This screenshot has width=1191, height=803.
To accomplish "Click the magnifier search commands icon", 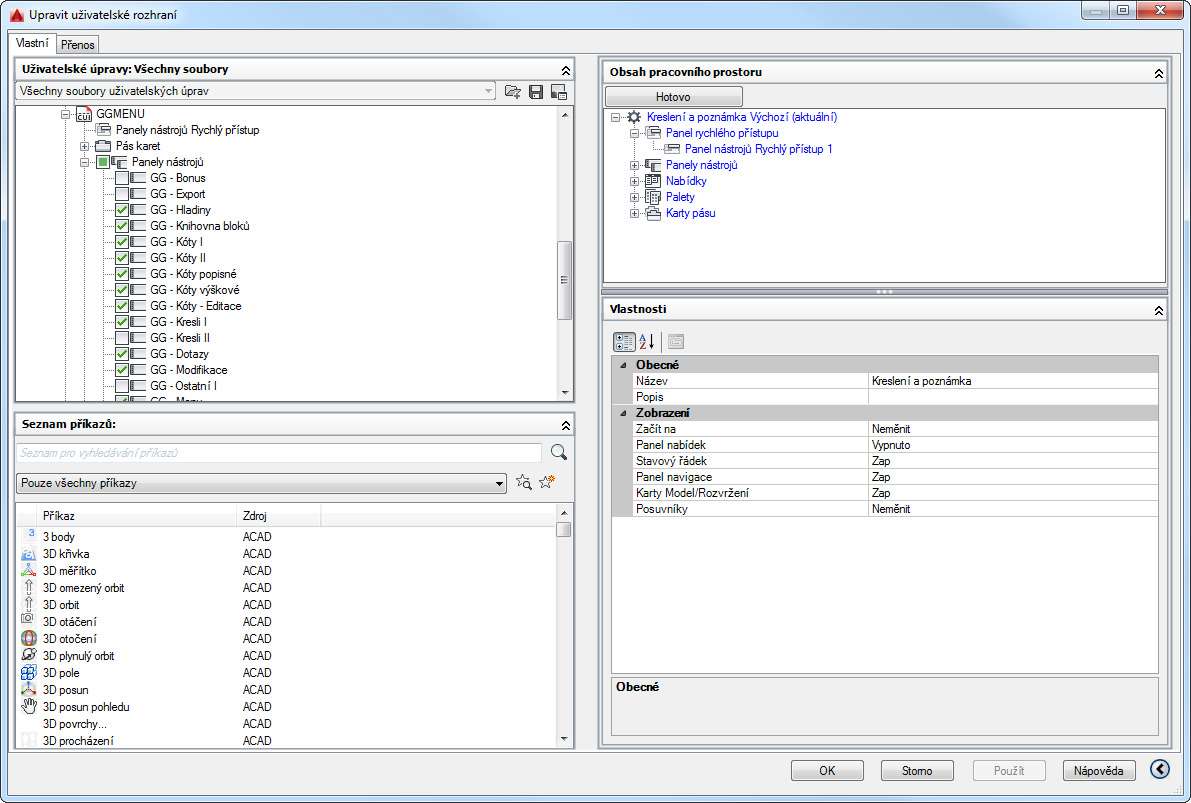I will tap(559, 453).
